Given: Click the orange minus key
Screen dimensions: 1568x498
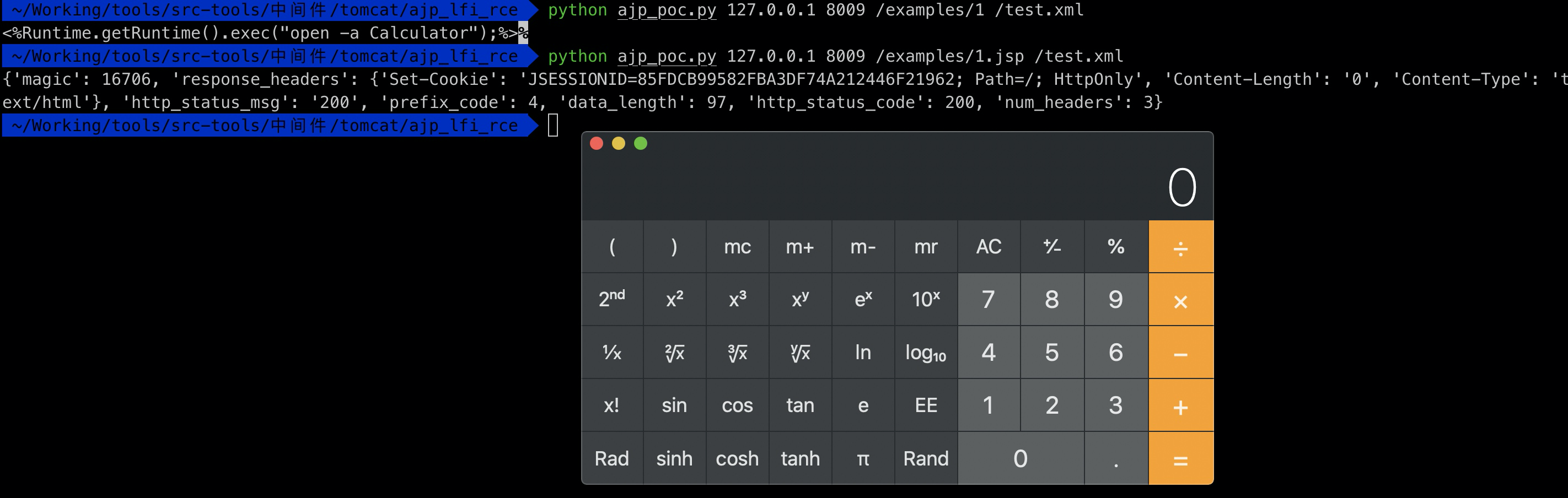Looking at the screenshot, I should pos(1181,353).
